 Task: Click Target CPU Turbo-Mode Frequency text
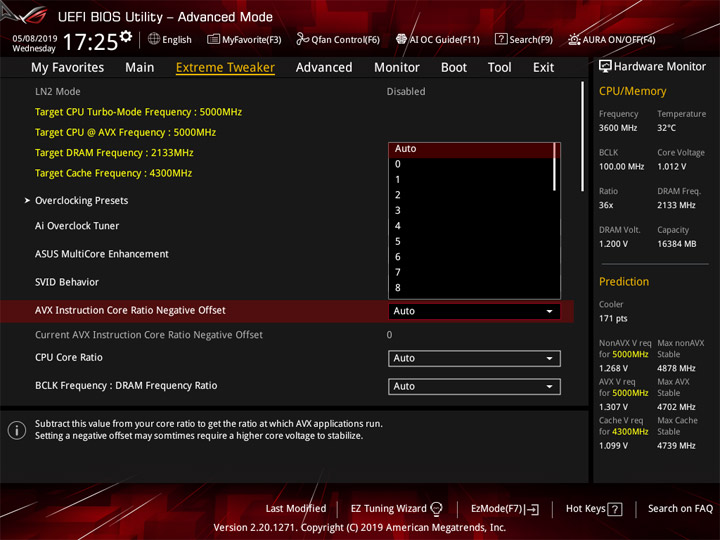click(138, 112)
